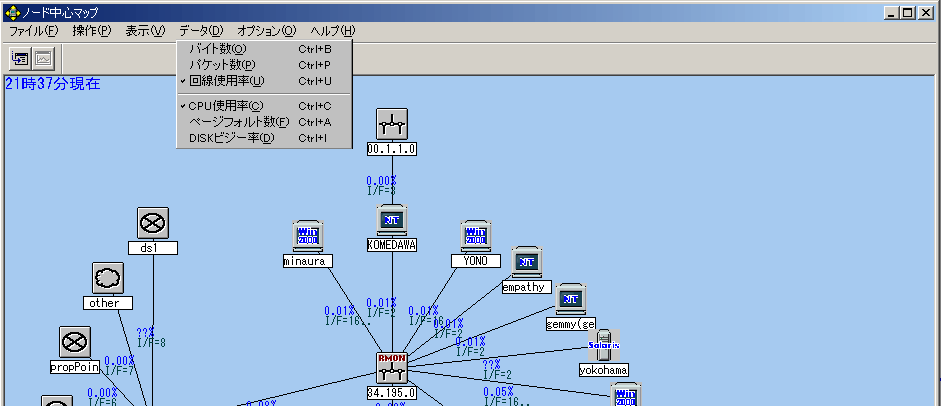Select the central RMON 34.195.0 node icon

coord(392,368)
